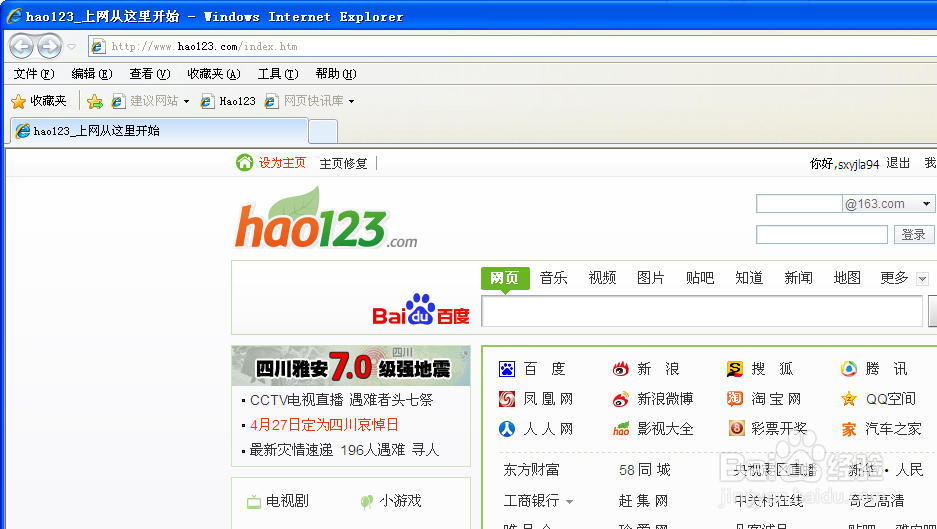Click the 主页修复 link
Viewport: 937px width, 529px height.
344,163
